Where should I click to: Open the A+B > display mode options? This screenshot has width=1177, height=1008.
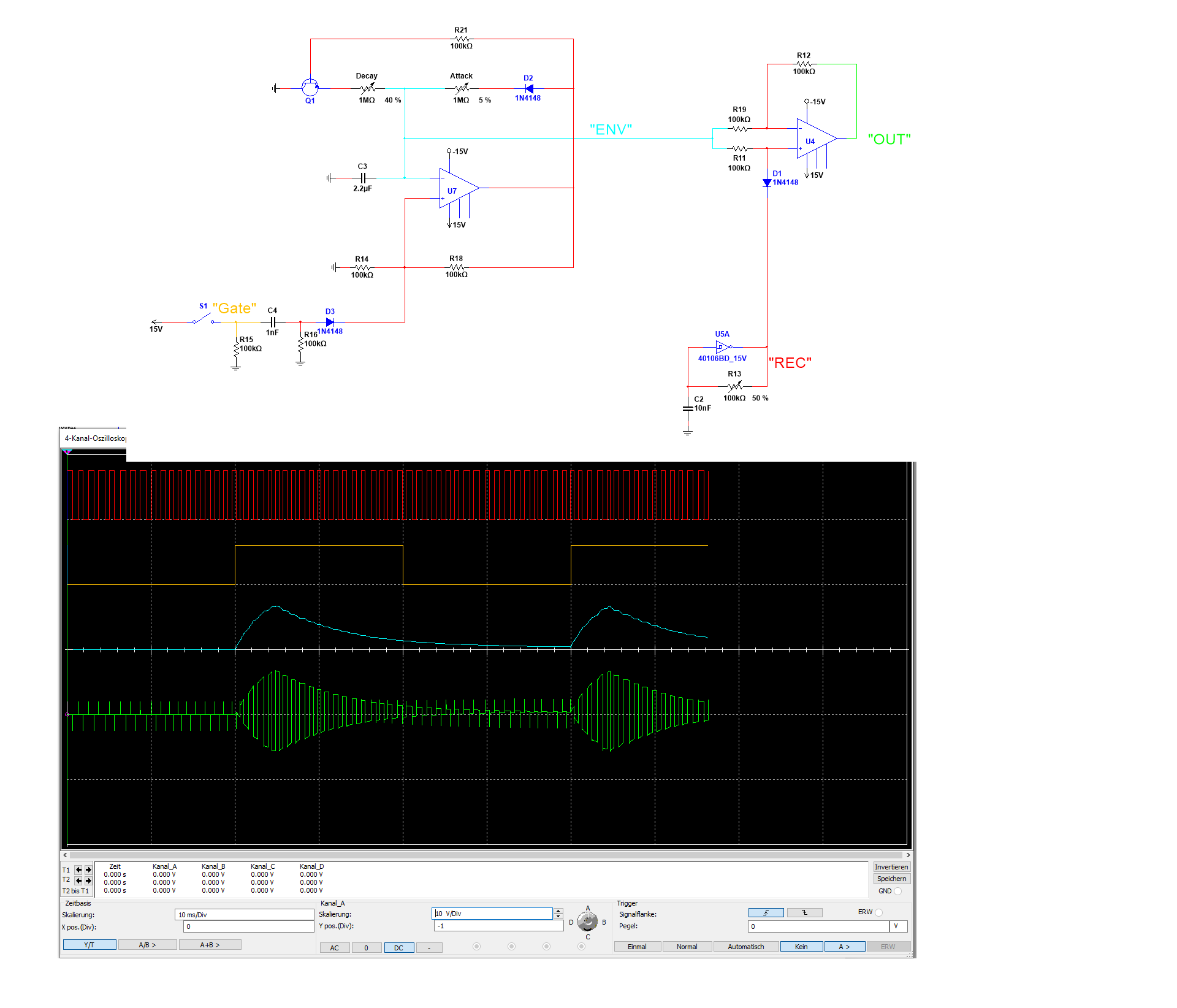click(210, 945)
